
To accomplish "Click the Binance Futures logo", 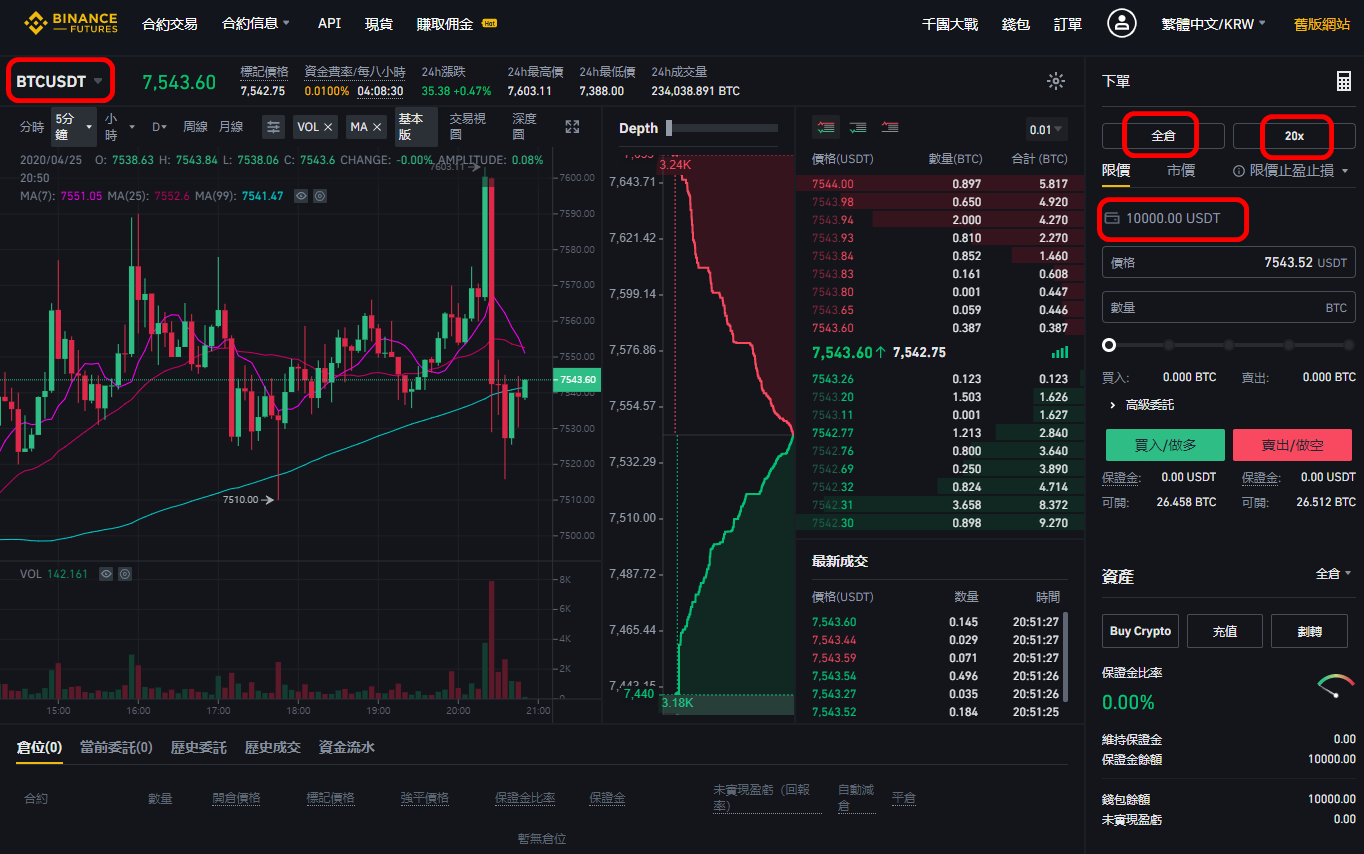I will click(x=71, y=23).
